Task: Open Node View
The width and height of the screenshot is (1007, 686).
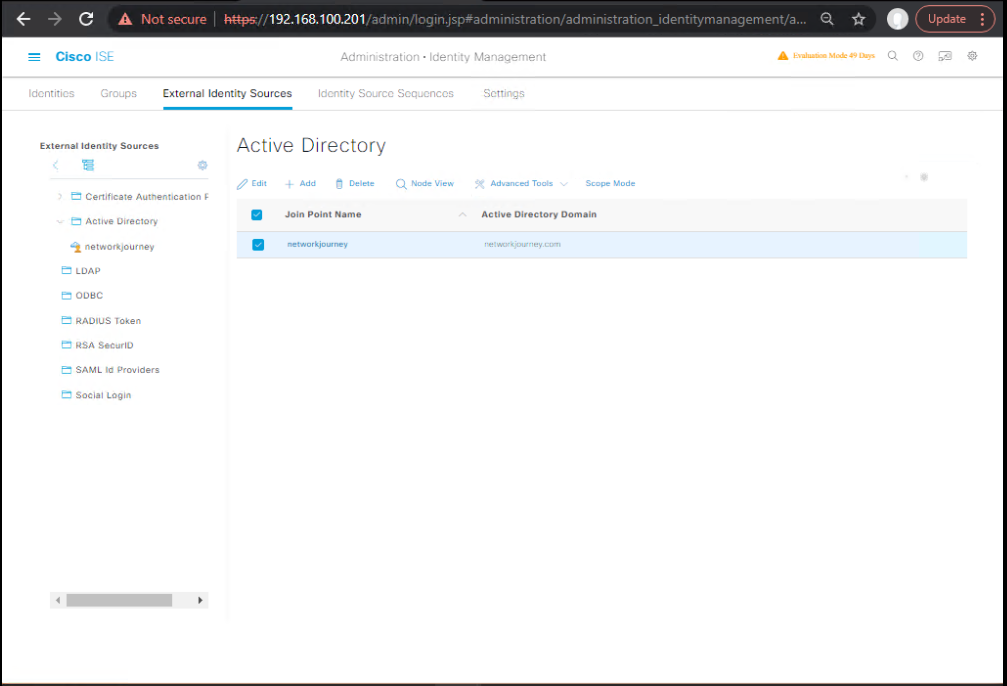Action: coord(425,184)
